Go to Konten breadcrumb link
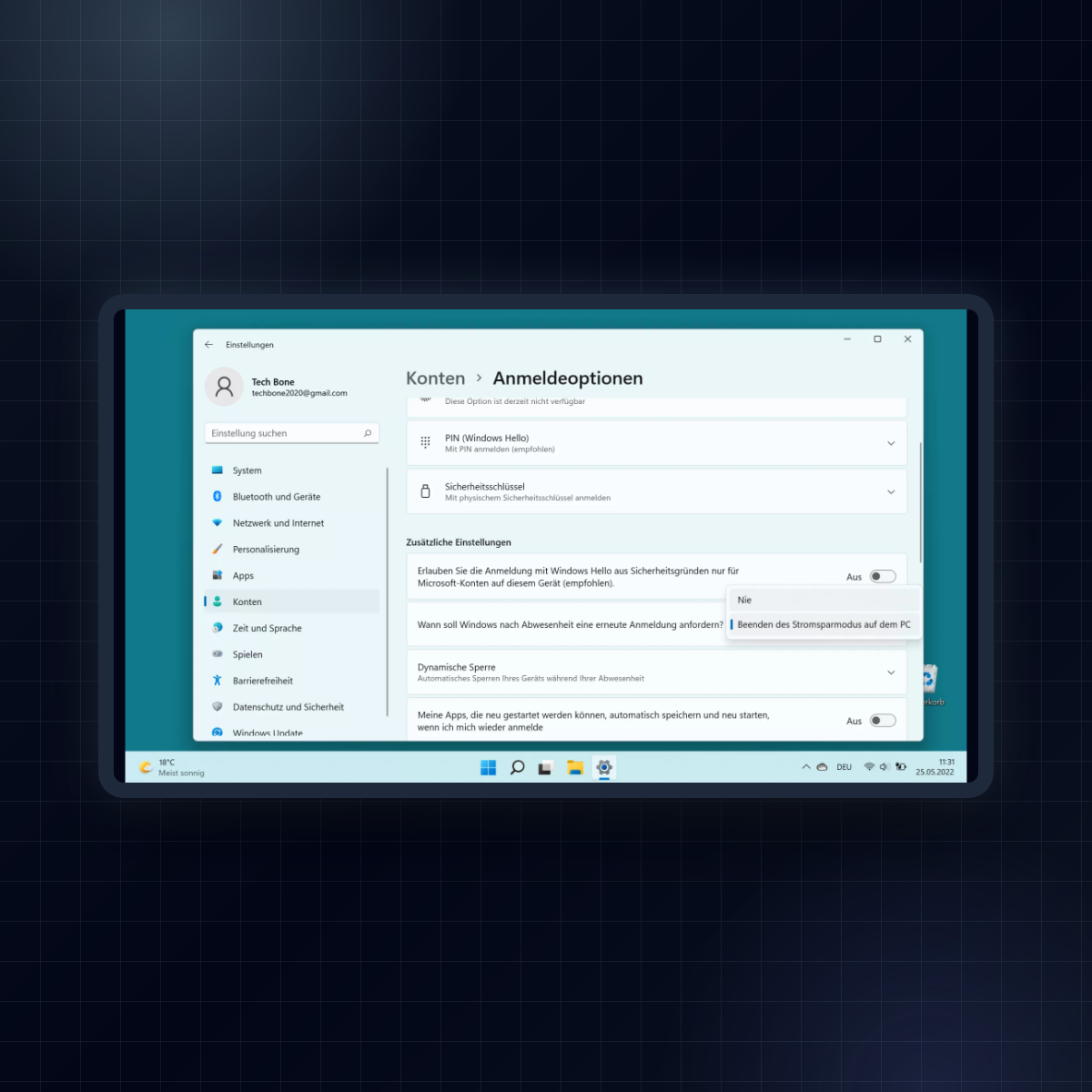 436,379
